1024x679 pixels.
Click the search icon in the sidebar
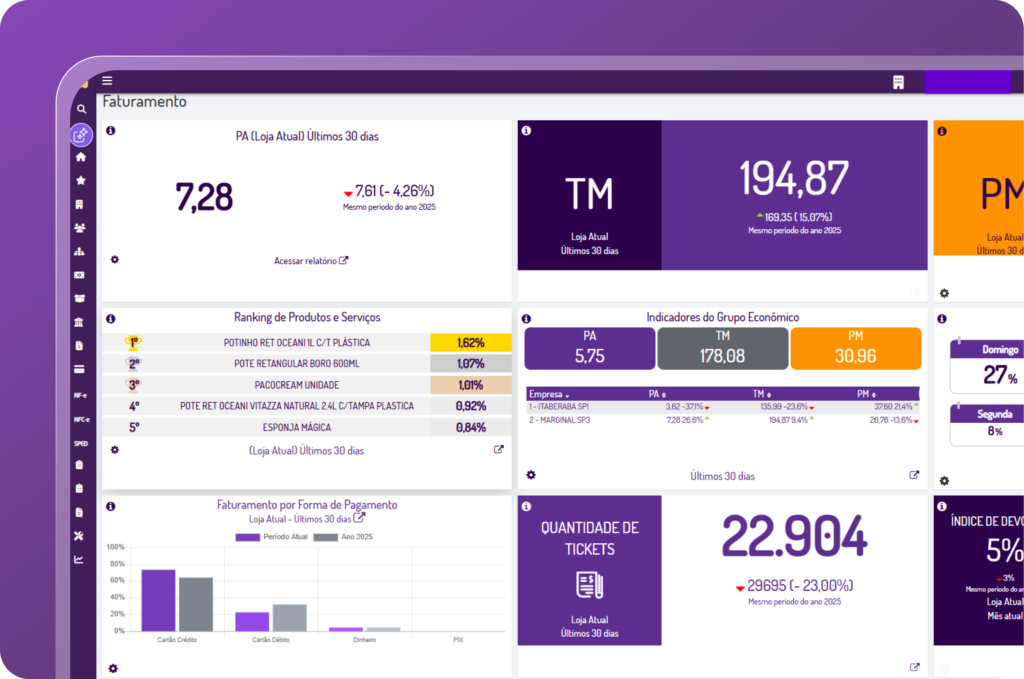(x=81, y=109)
